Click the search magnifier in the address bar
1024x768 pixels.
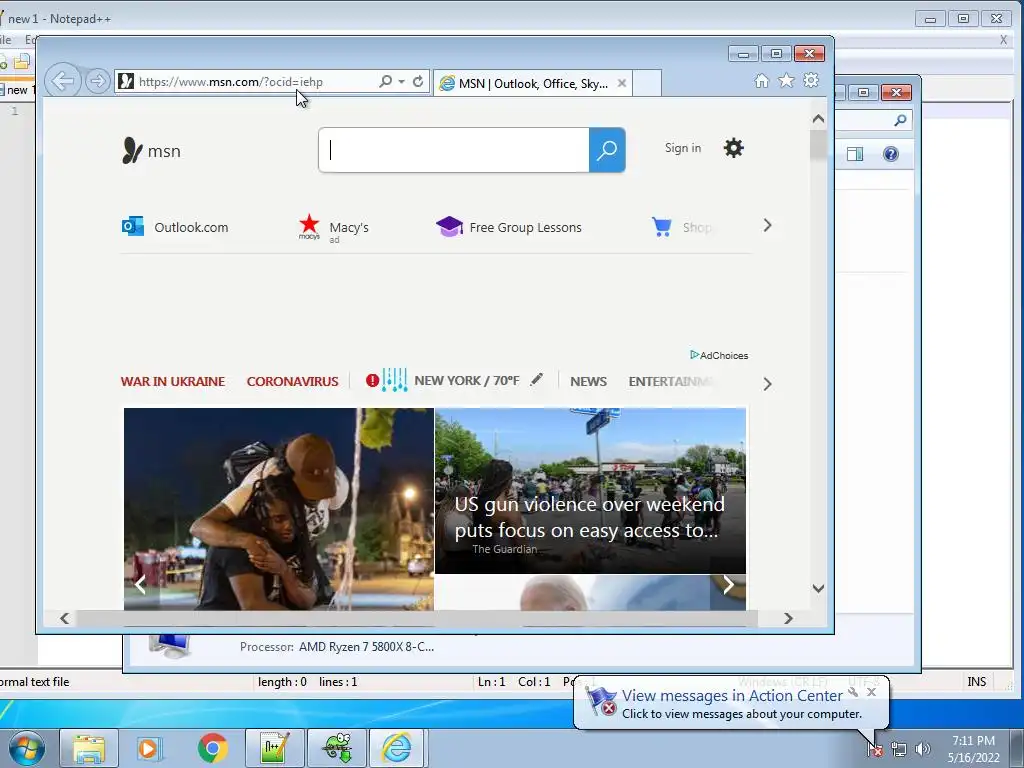(385, 81)
